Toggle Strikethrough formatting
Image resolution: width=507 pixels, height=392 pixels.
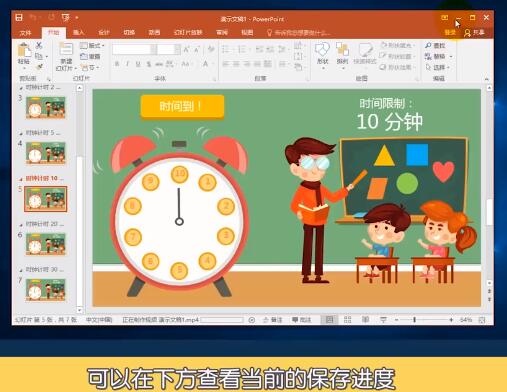[159, 64]
